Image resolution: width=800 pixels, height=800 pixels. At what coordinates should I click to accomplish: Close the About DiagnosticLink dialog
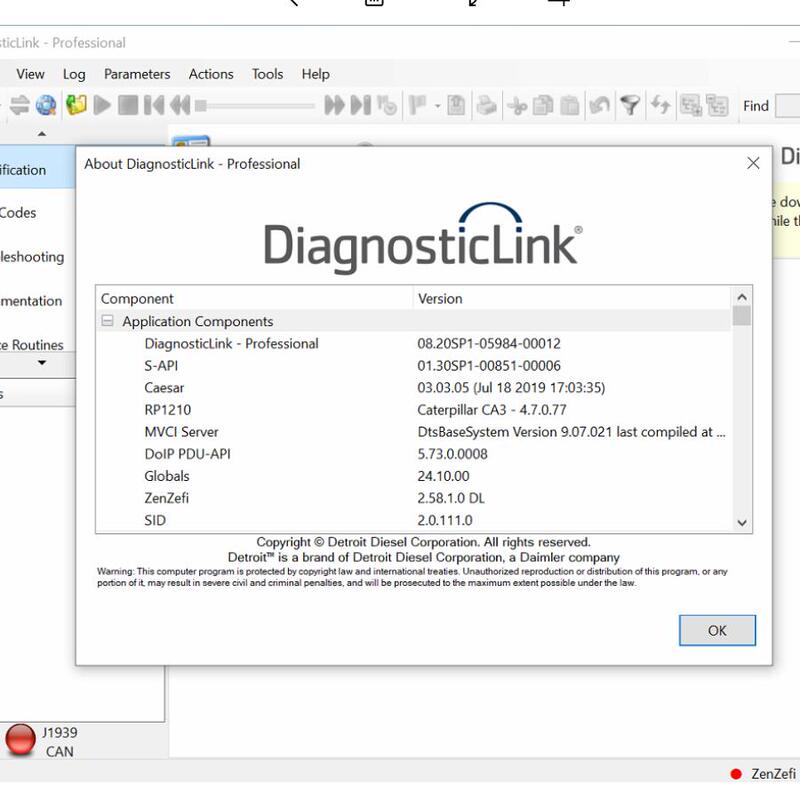coord(753,163)
